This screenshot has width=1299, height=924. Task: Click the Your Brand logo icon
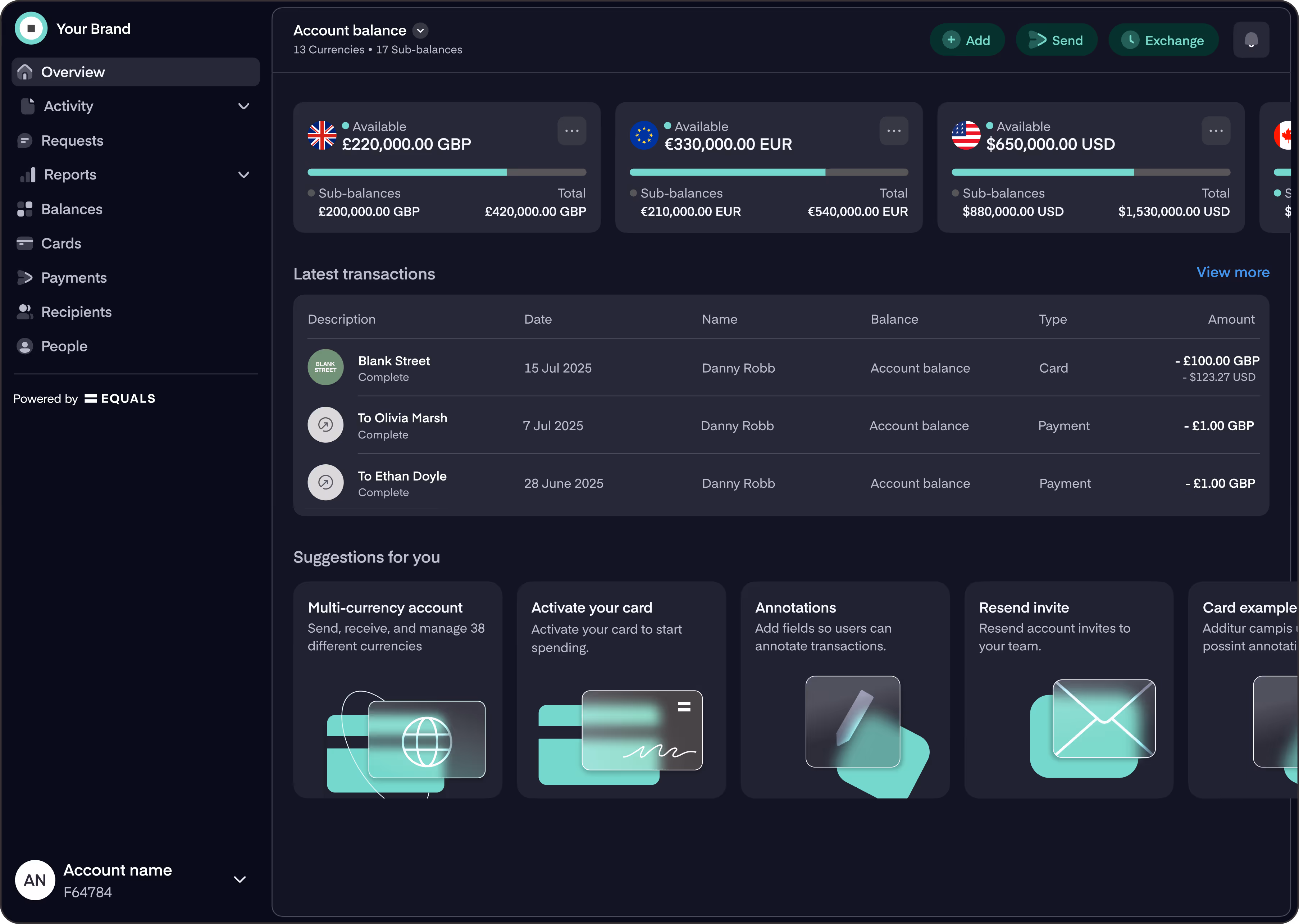(x=31, y=28)
